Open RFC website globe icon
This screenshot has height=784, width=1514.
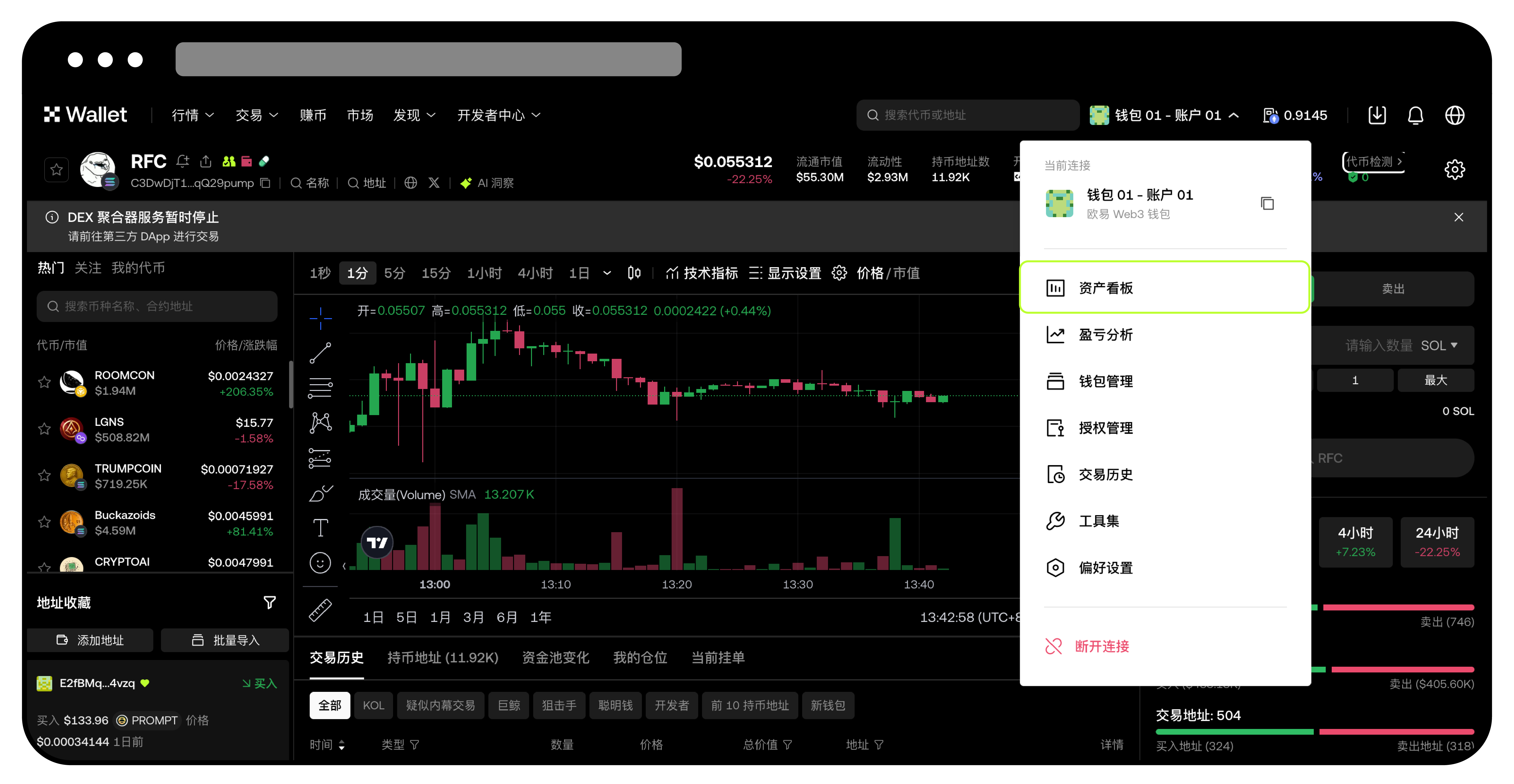click(411, 183)
